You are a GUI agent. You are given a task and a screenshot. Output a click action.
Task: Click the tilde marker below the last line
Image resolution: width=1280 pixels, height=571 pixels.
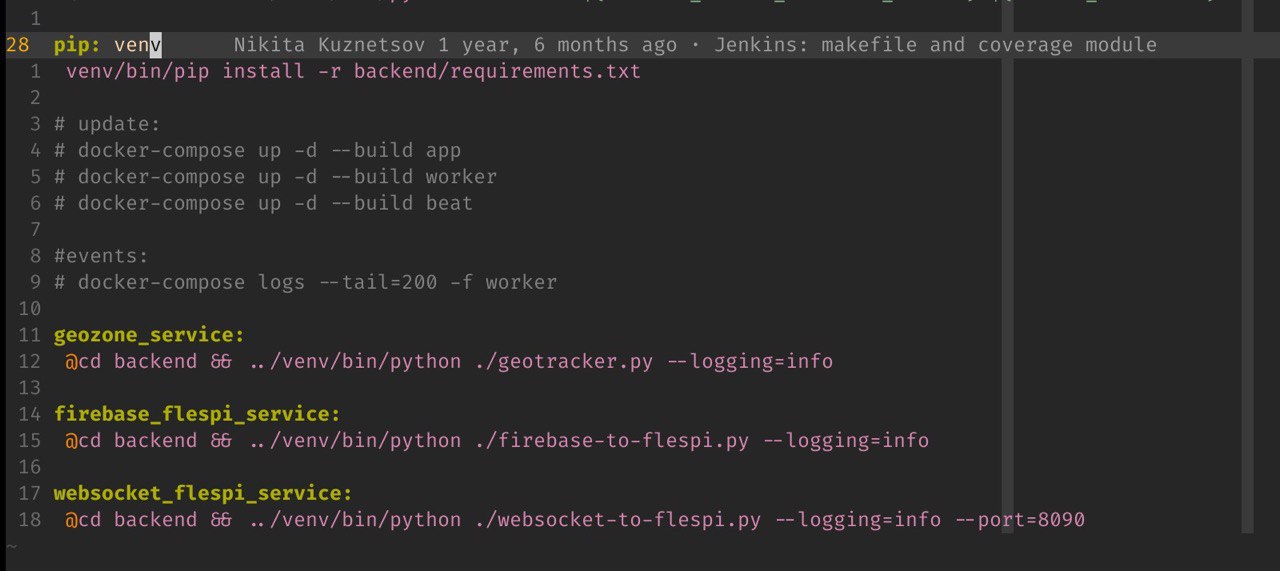click(x=11, y=547)
